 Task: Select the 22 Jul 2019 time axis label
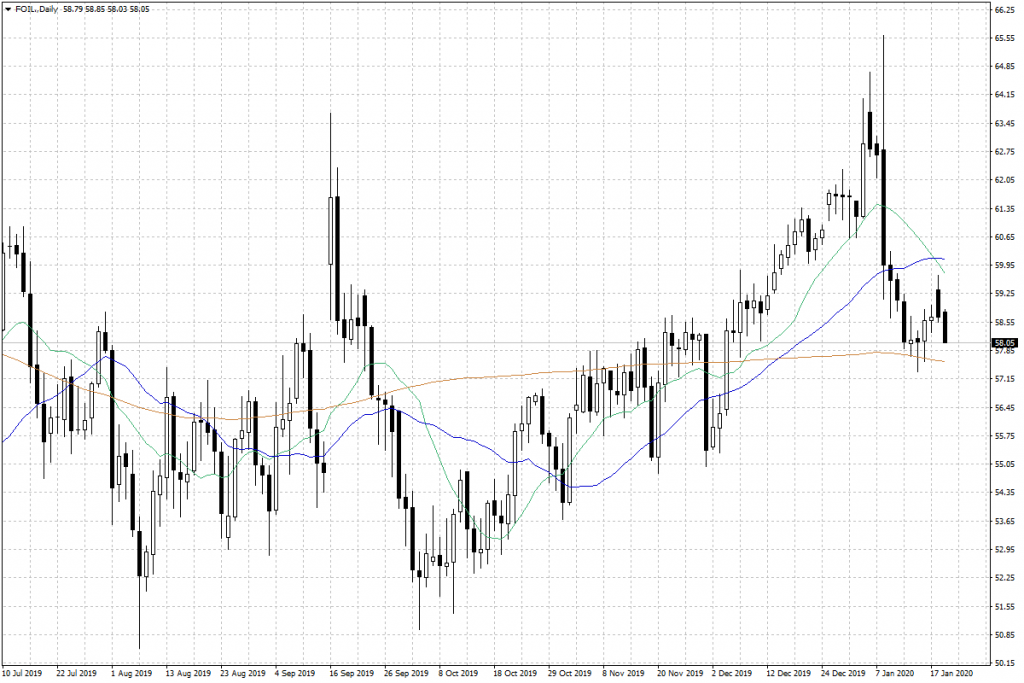click(x=76, y=673)
